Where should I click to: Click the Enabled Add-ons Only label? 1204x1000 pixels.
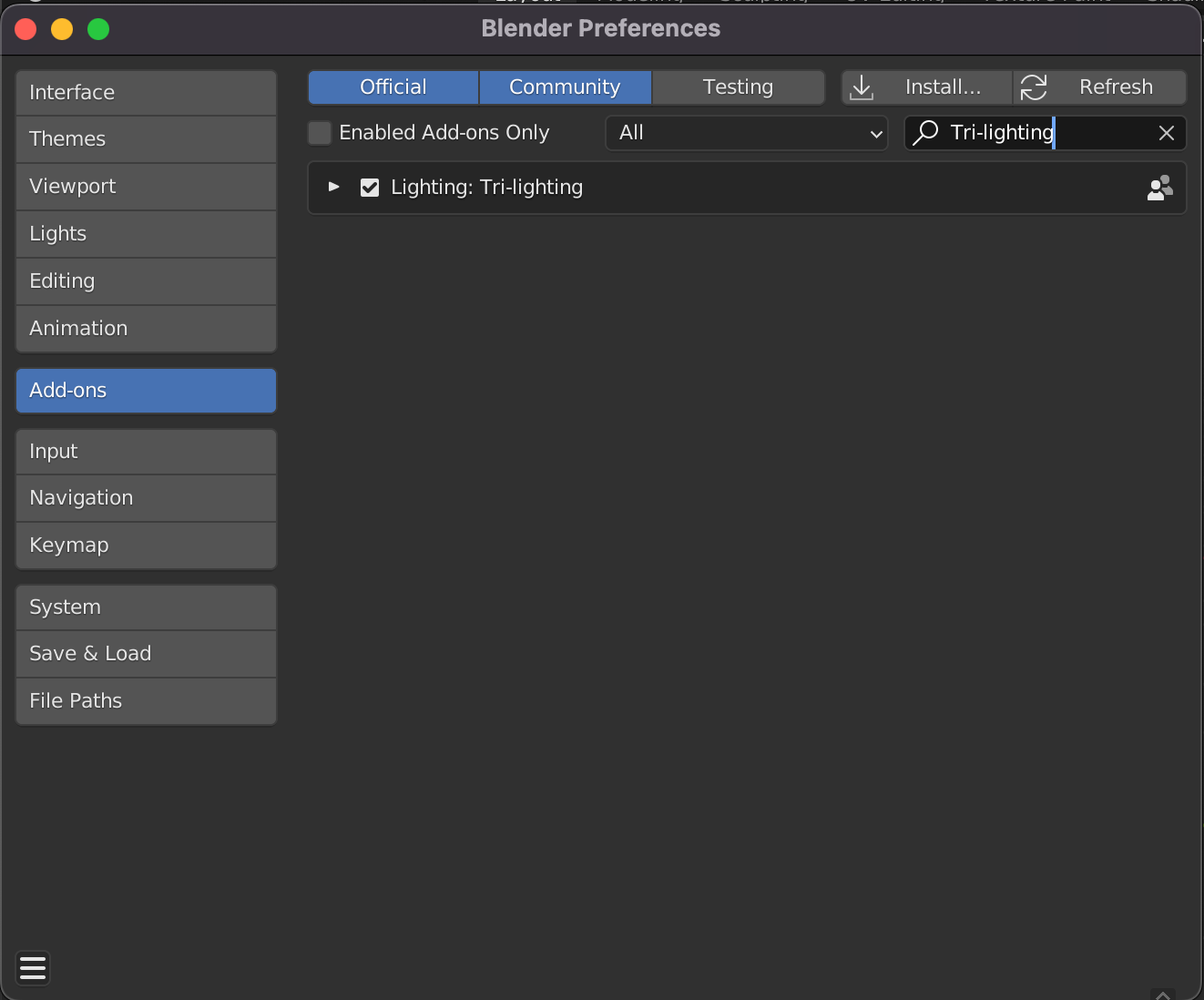pos(444,133)
